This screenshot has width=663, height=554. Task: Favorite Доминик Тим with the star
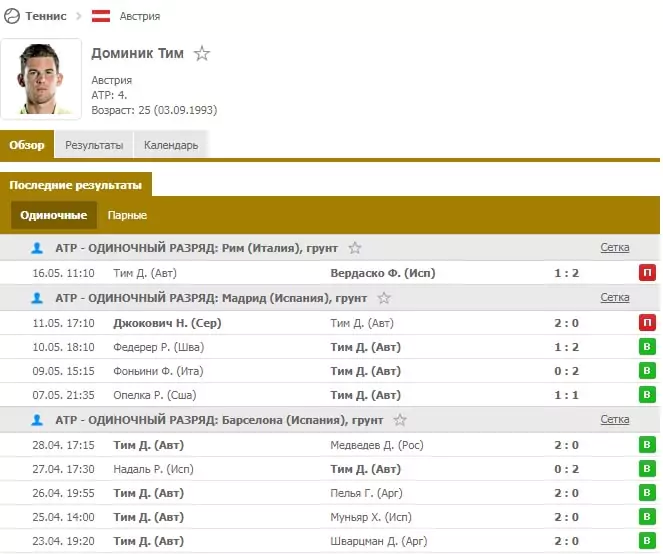click(202, 54)
